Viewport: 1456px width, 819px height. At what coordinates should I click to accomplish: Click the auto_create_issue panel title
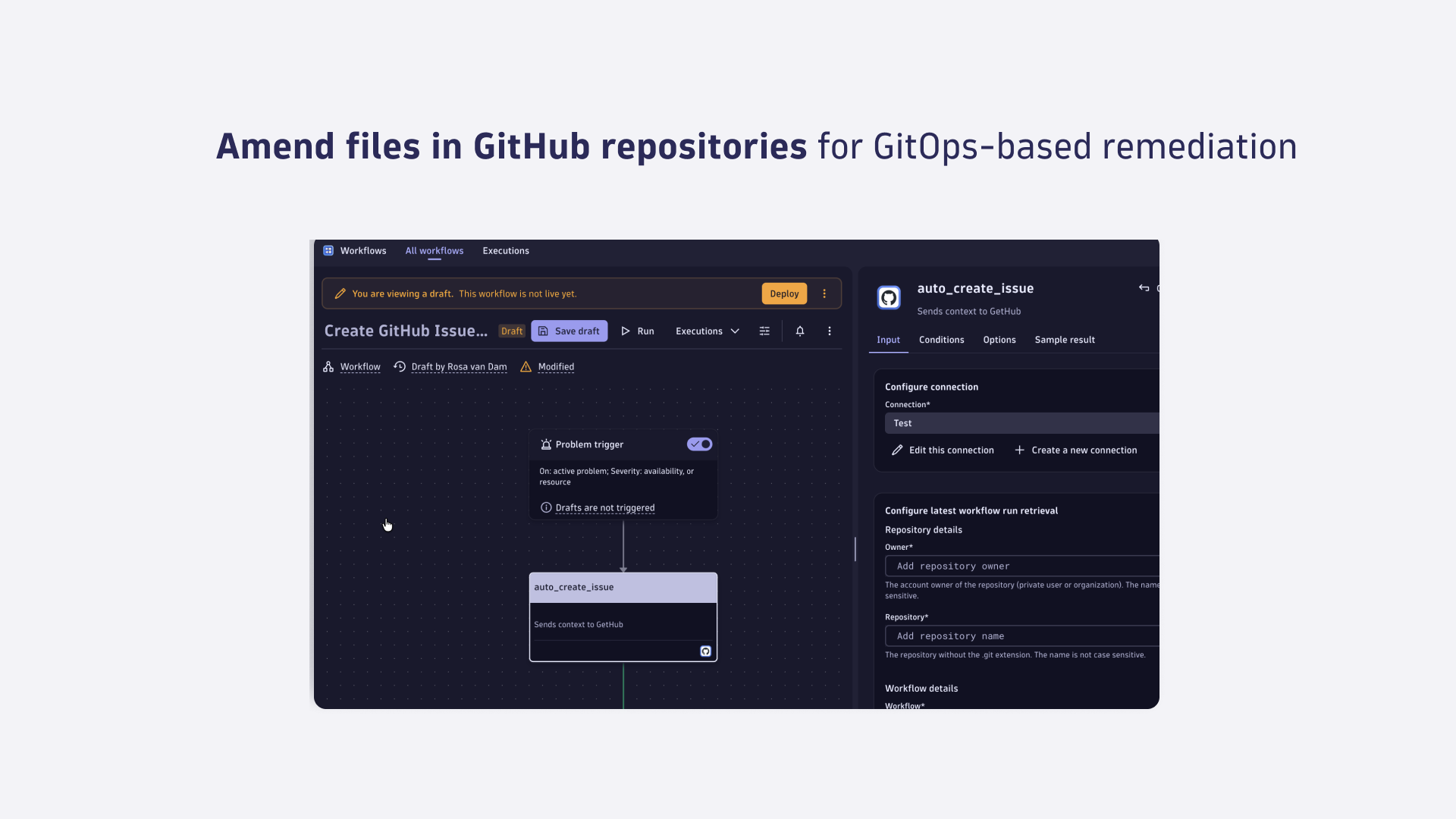click(x=975, y=288)
